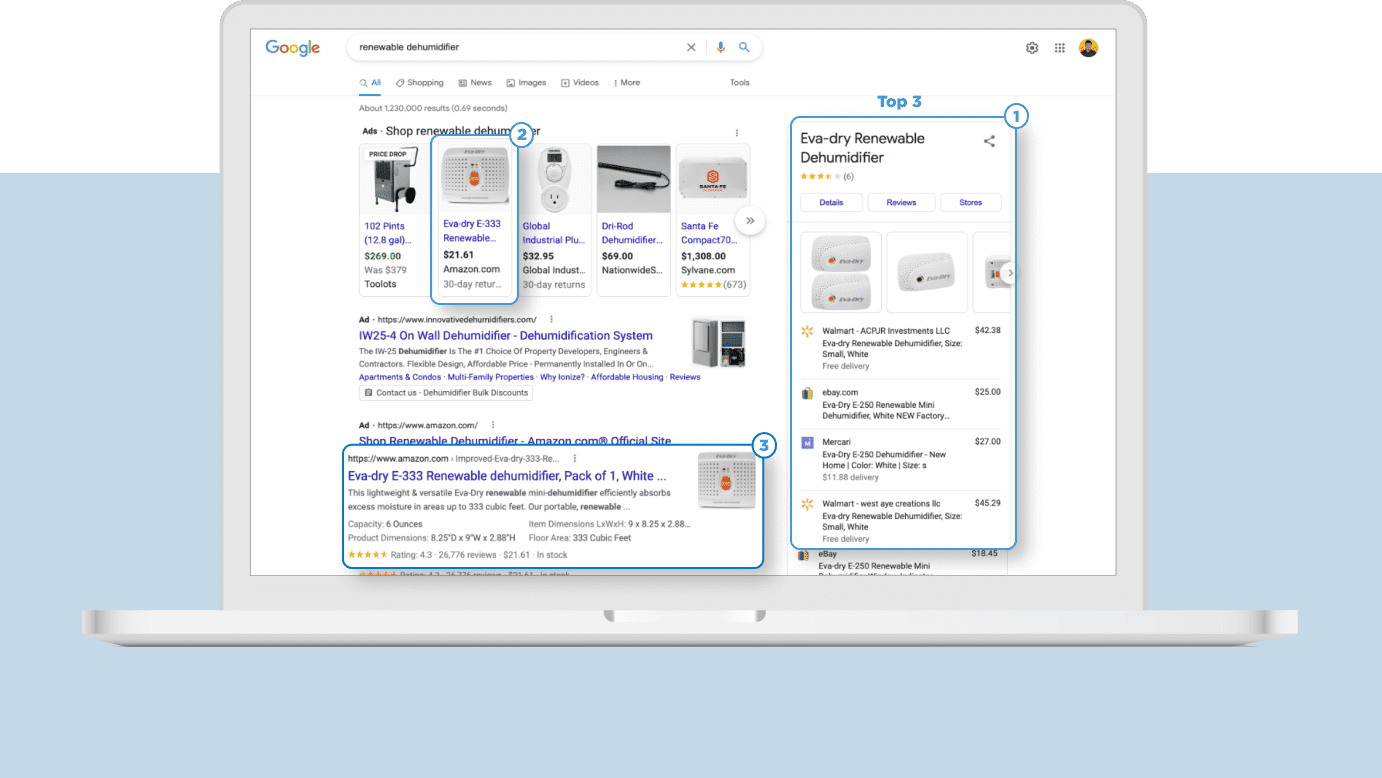Open Mercari Eva-Dry E-250 $27.00 listing
This screenshot has height=778, width=1382.
[x=901, y=459]
